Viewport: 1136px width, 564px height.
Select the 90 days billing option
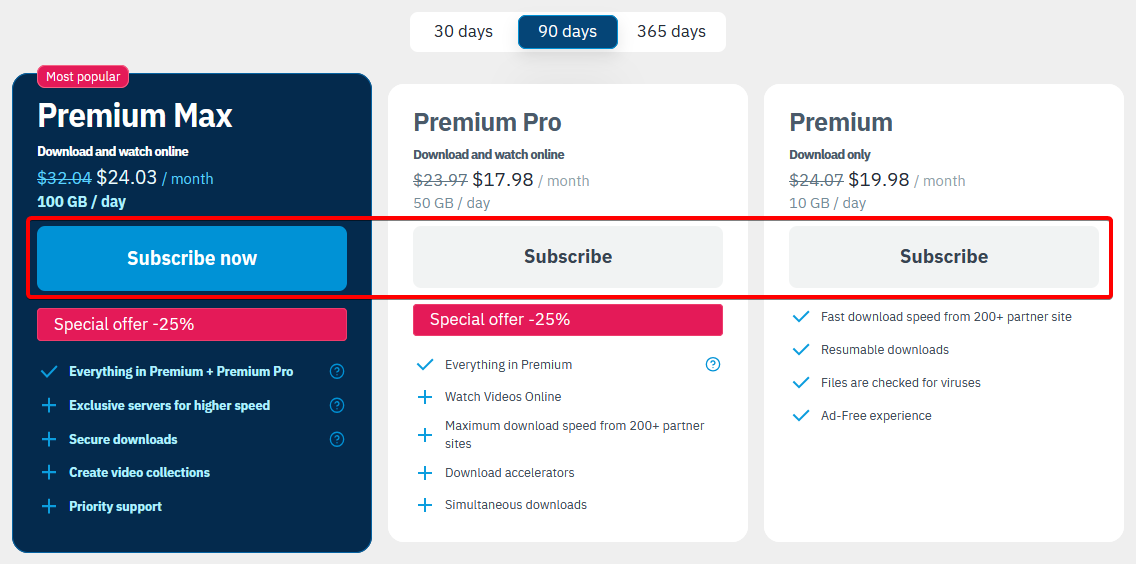(567, 32)
